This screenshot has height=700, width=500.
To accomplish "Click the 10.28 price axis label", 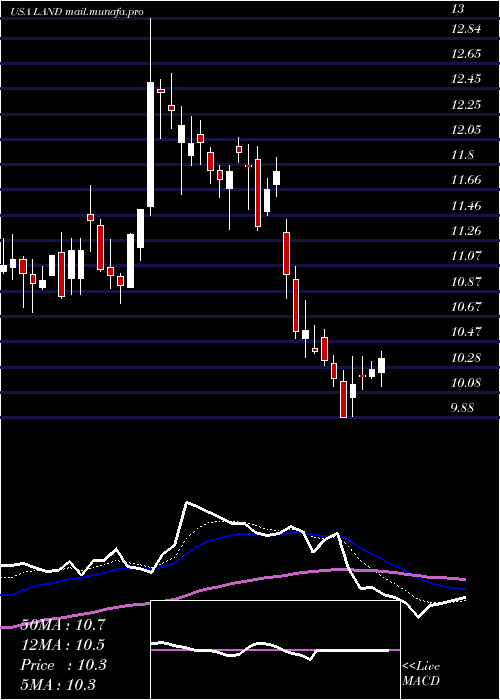I will (466, 358).
